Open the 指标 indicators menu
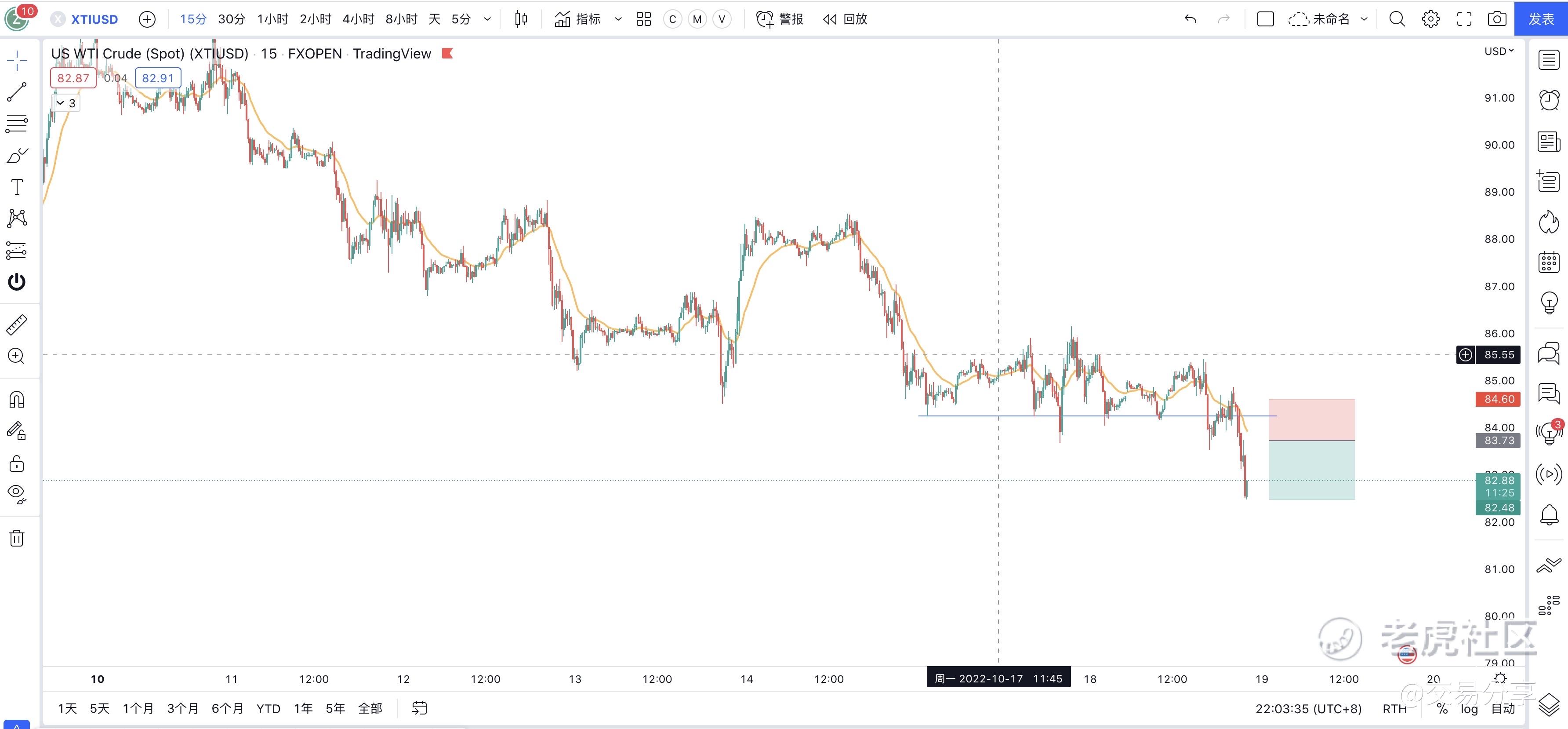The image size is (1568, 729). point(578,19)
